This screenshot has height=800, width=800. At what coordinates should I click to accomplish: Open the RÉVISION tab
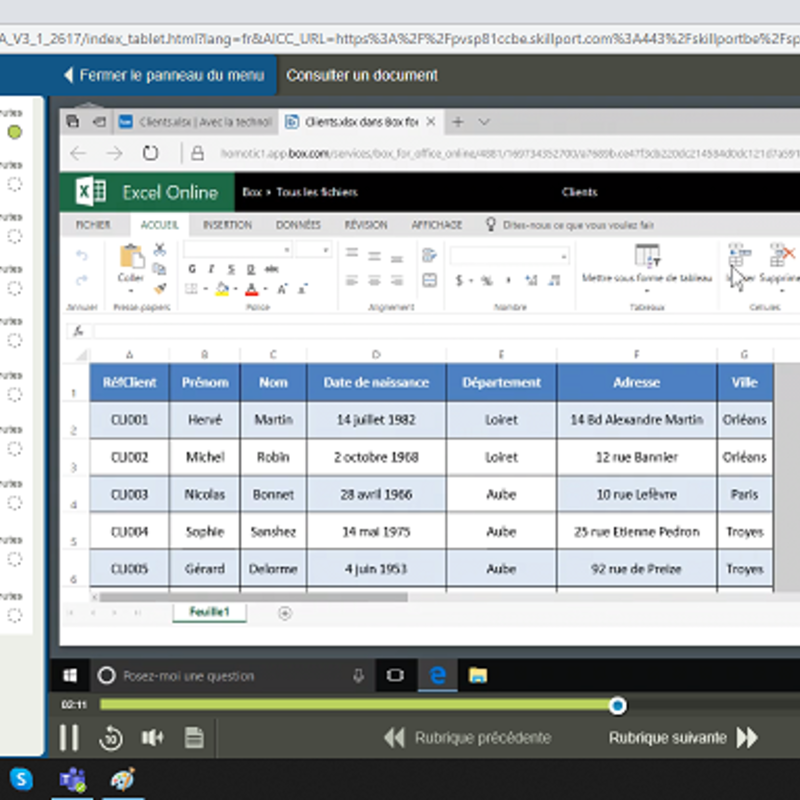coord(366,224)
